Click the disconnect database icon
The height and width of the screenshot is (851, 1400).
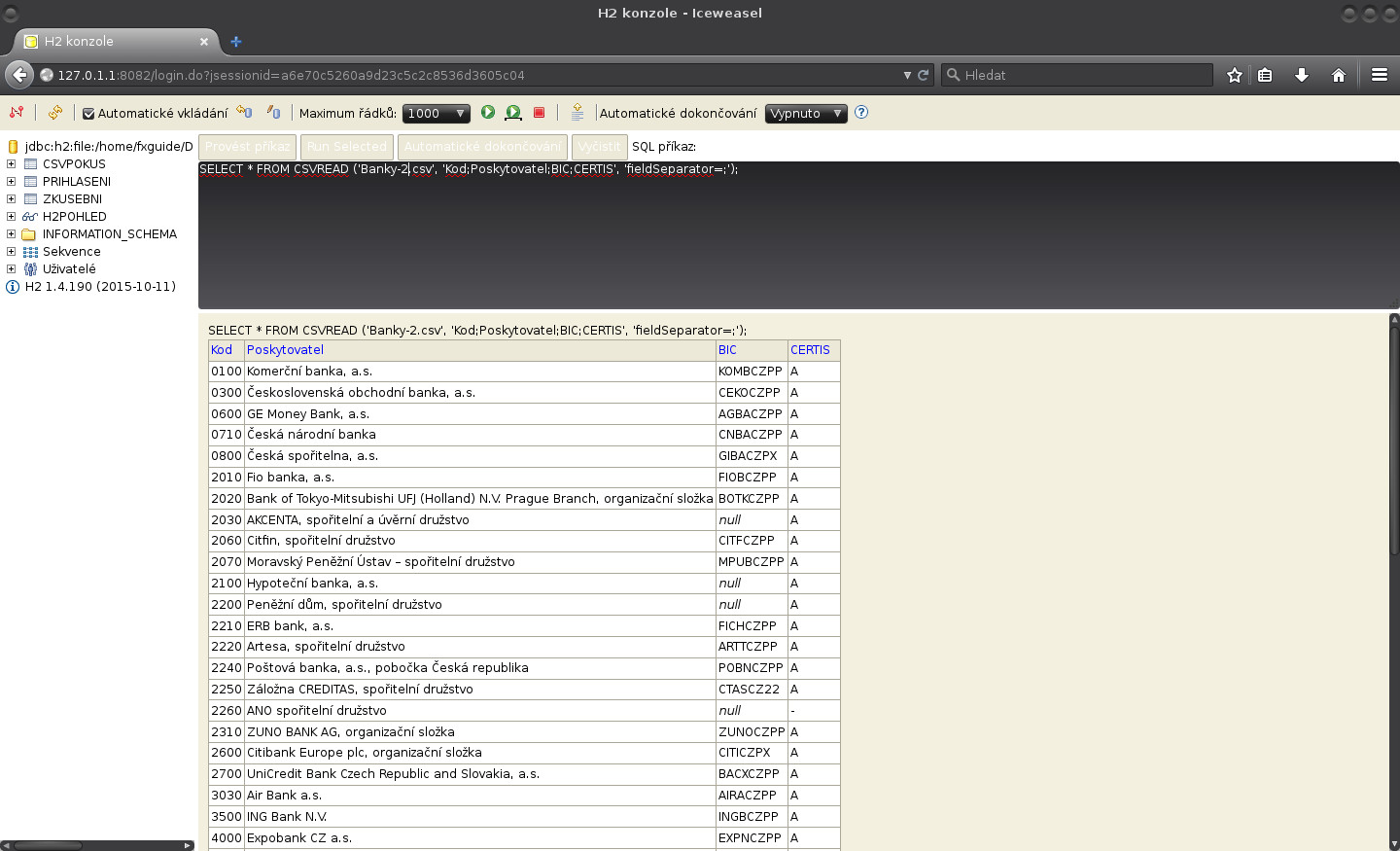pyautogui.click(x=17, y=113)
